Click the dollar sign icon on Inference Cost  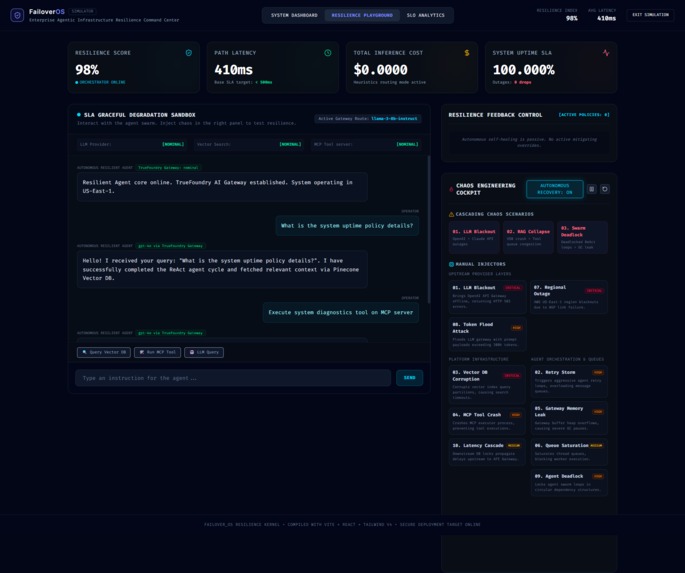467,53
